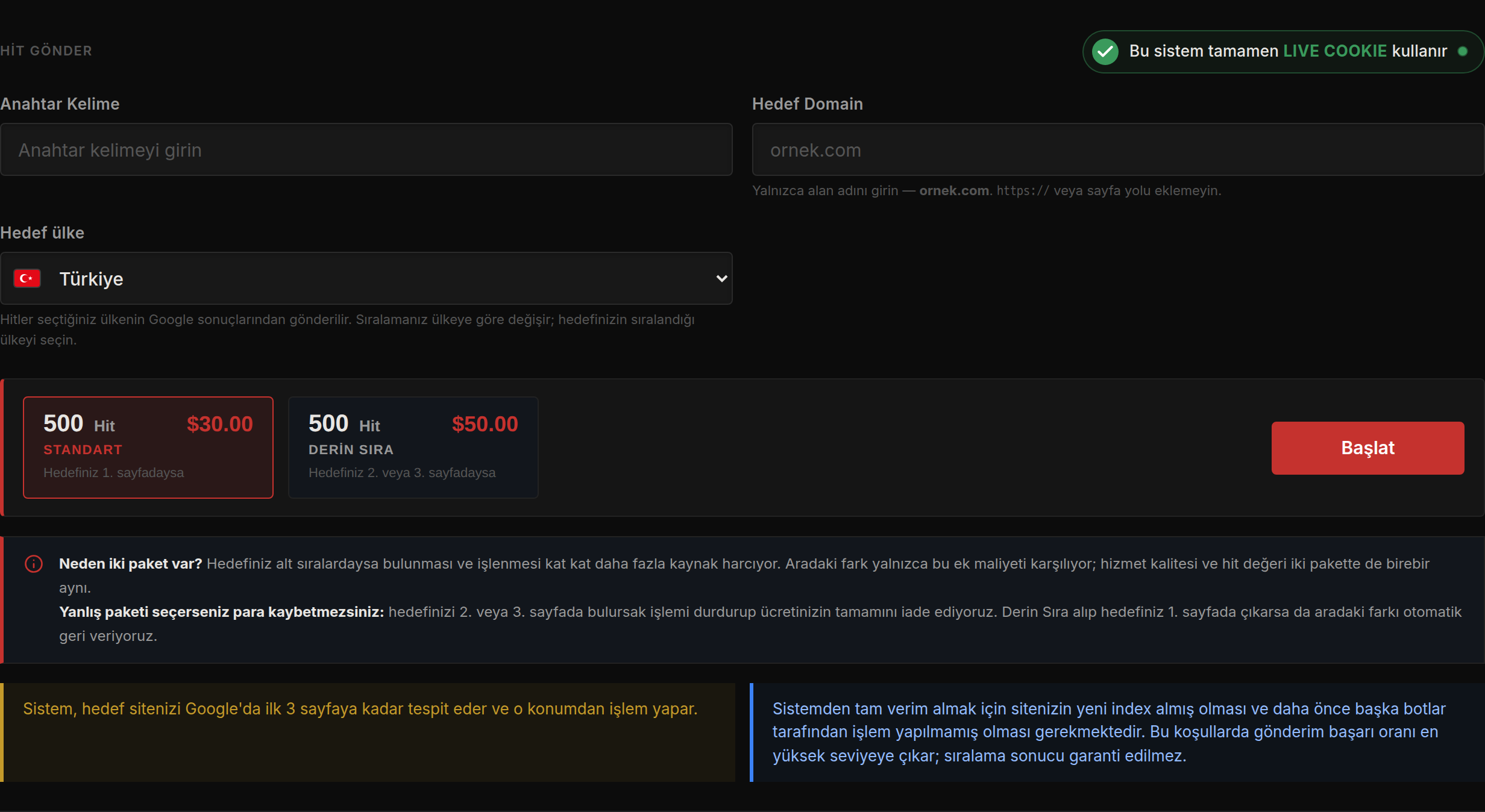1485x812 pixels.
Task: Select the DERİN SIRA 500 Hit package
Action: (413, 448)
